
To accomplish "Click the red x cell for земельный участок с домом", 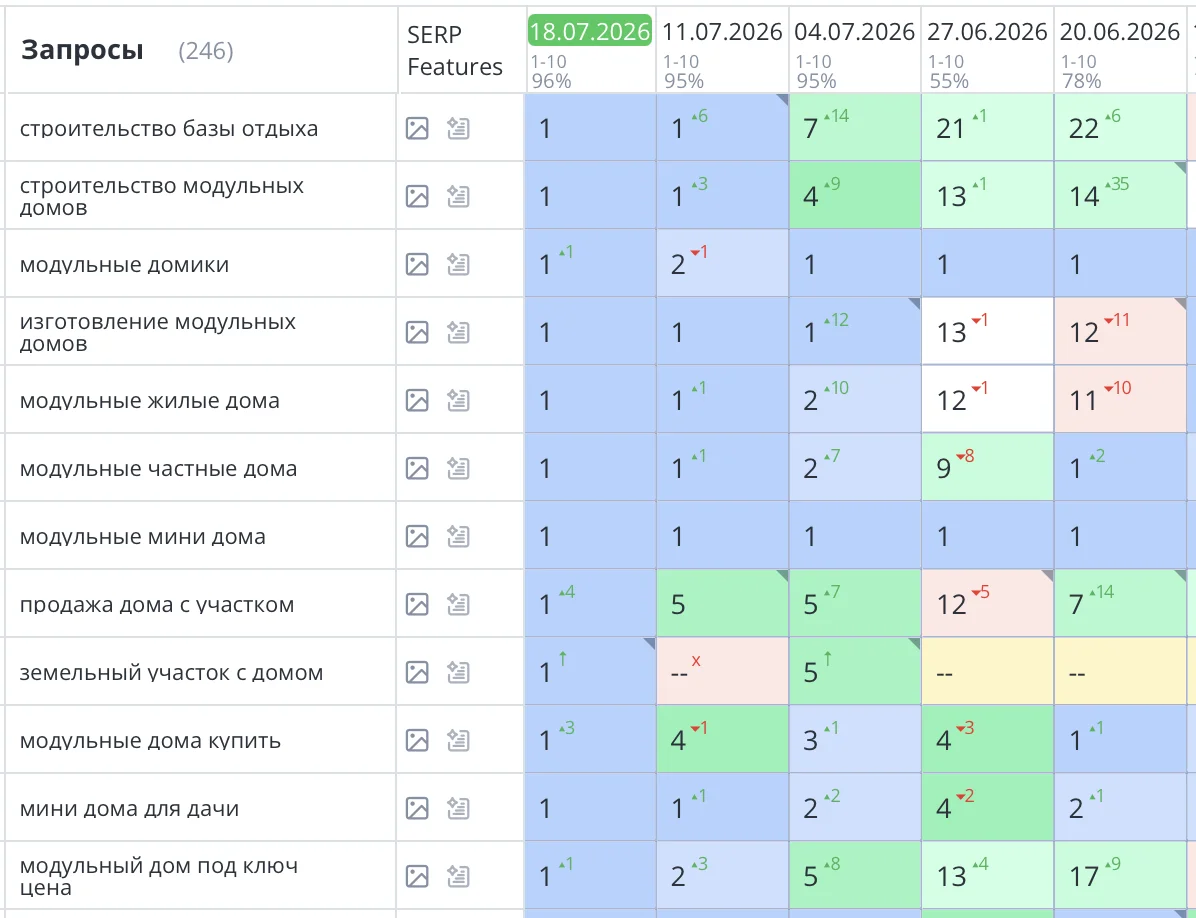I will (722, 671).
